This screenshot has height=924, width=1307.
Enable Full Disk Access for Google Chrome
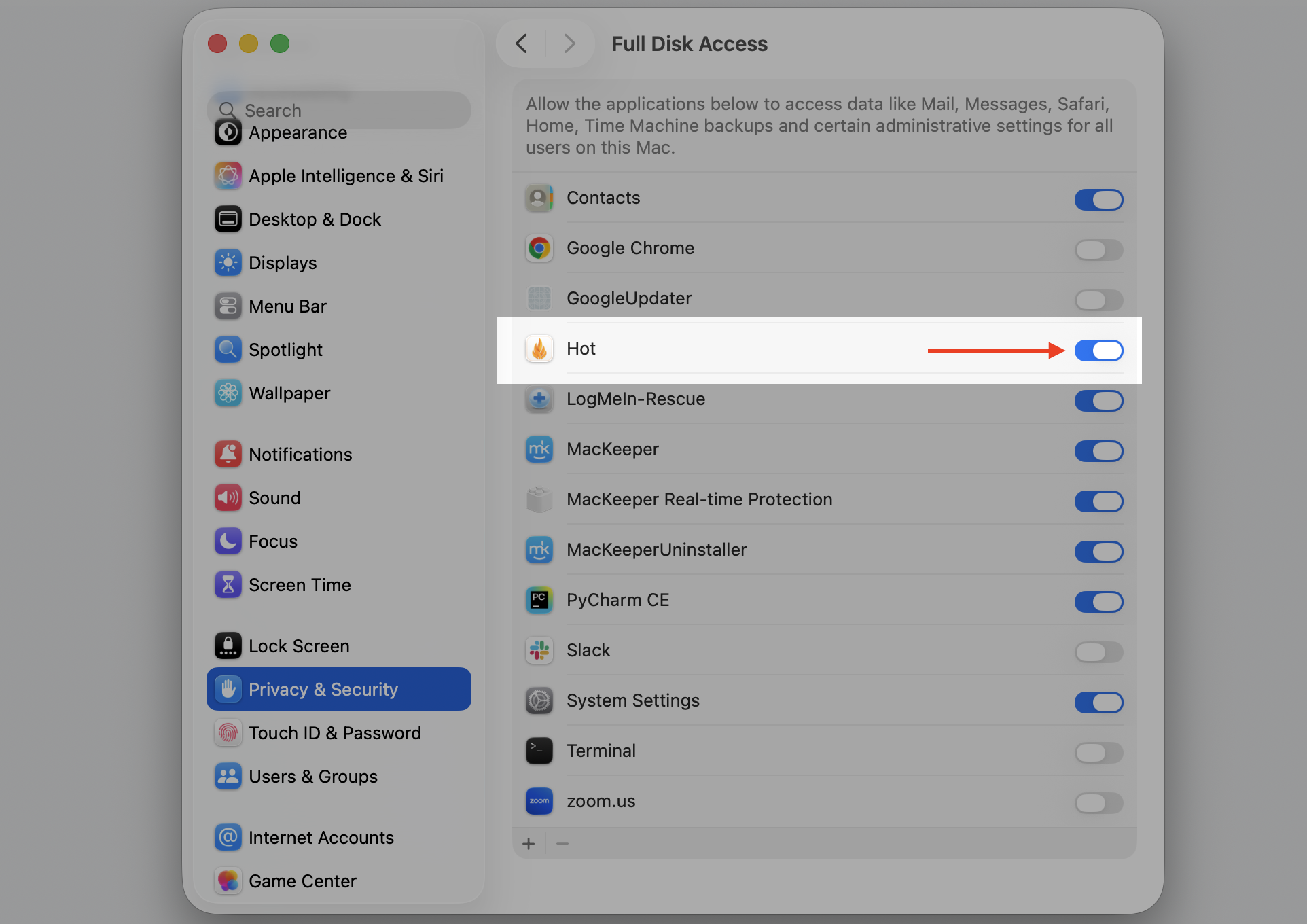(1098, 250)
